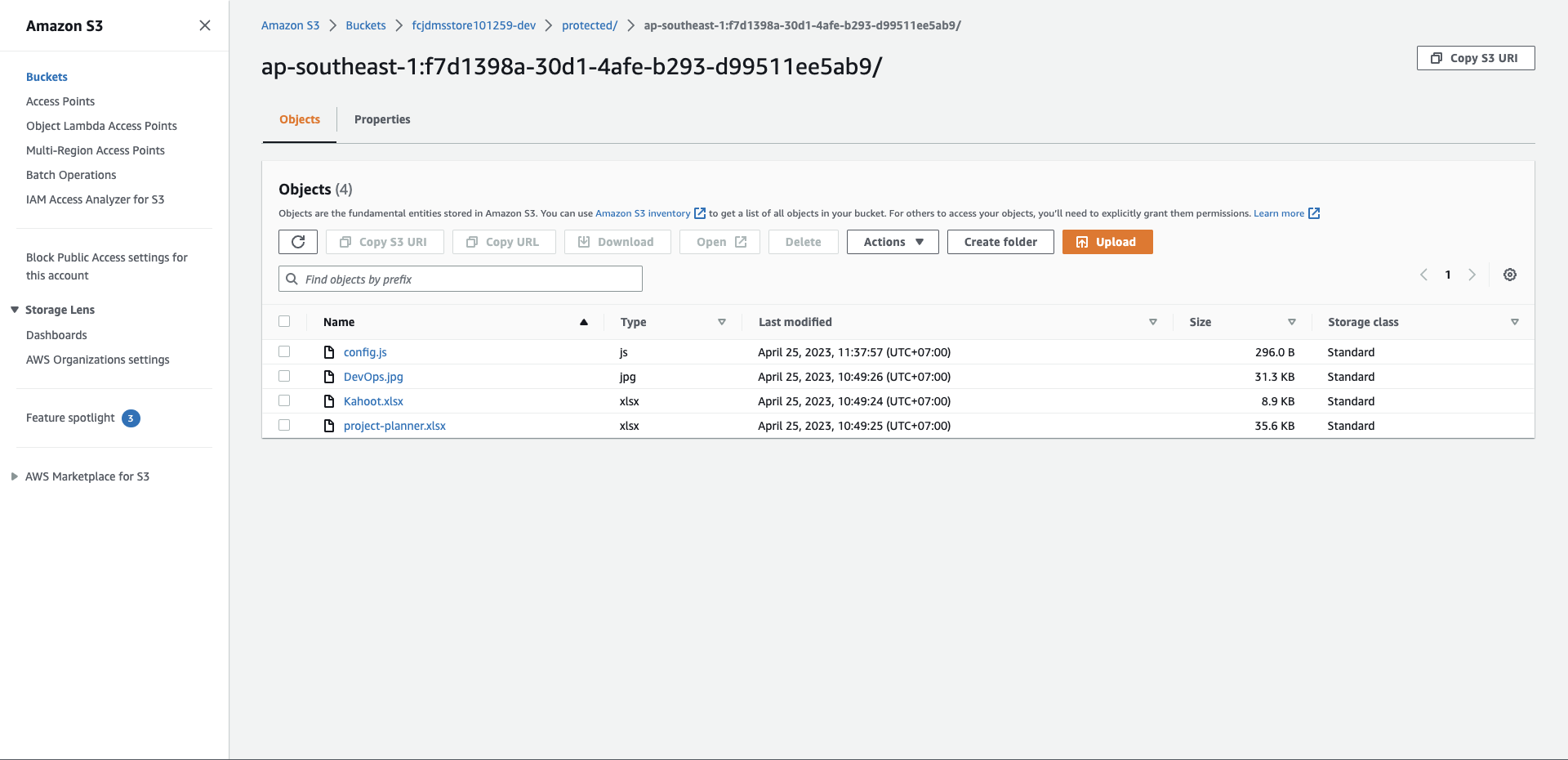Open Block Public Access settings
Image resolution: width=1568 pixels, height=760 pixels.
click(107, 266)
